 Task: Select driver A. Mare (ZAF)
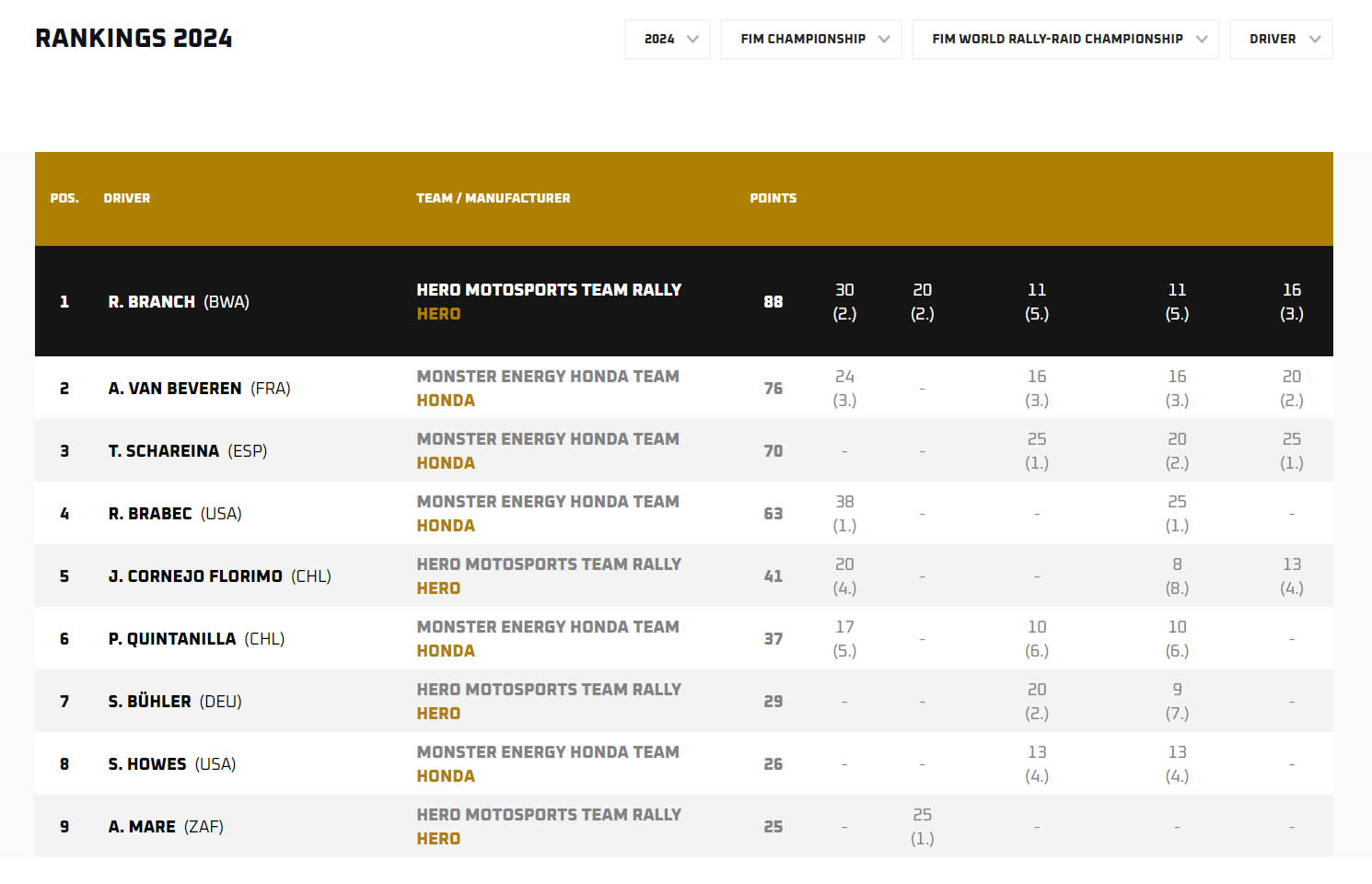(x=166, y=827)
